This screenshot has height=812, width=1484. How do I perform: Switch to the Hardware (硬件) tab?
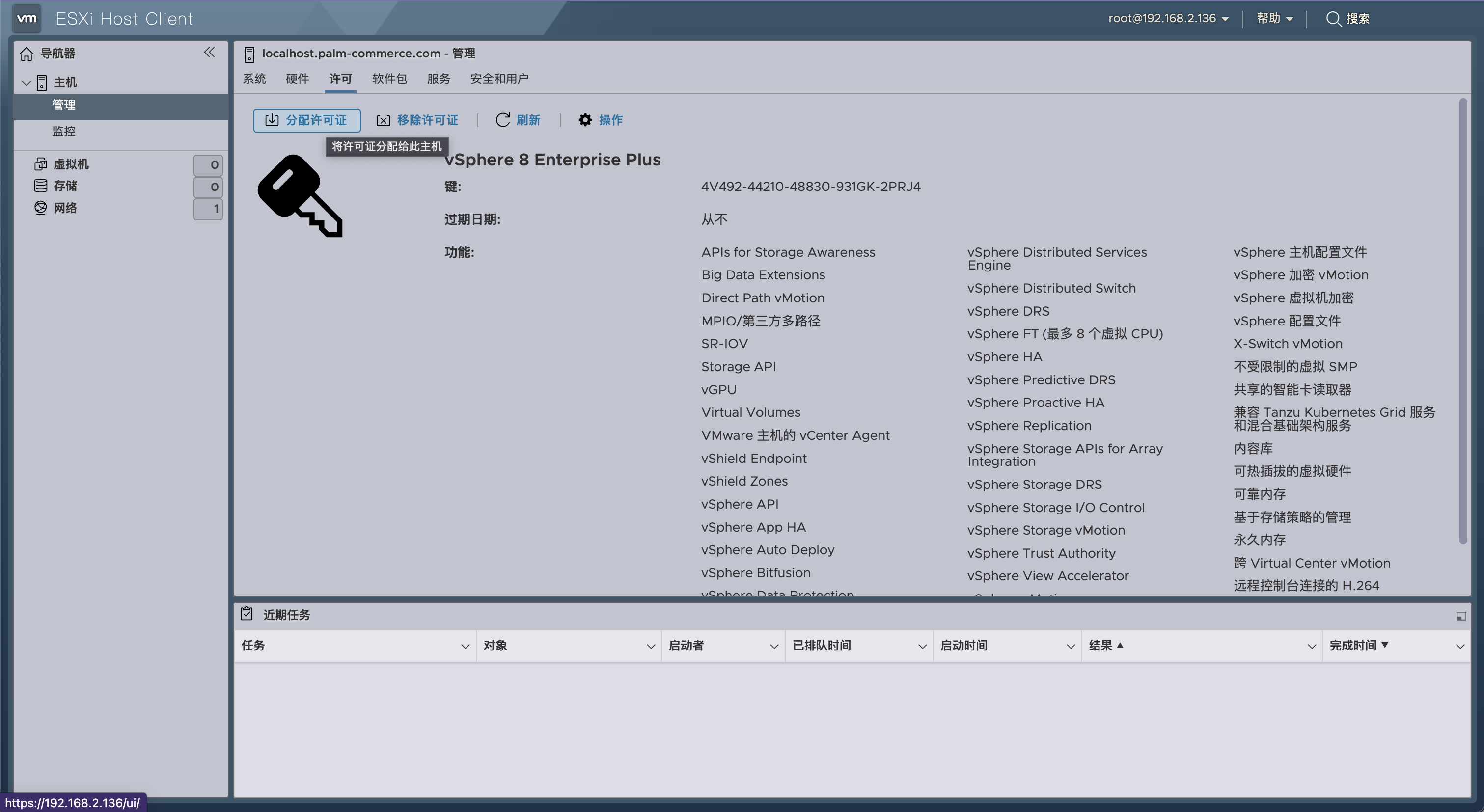point(297,79)
